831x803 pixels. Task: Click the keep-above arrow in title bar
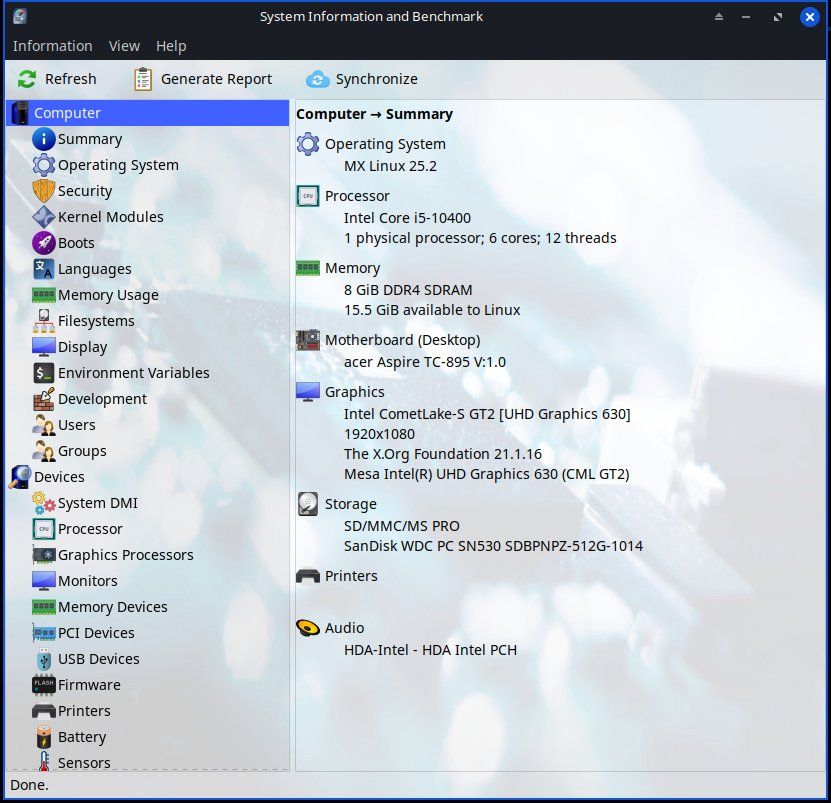click(719, 17)
